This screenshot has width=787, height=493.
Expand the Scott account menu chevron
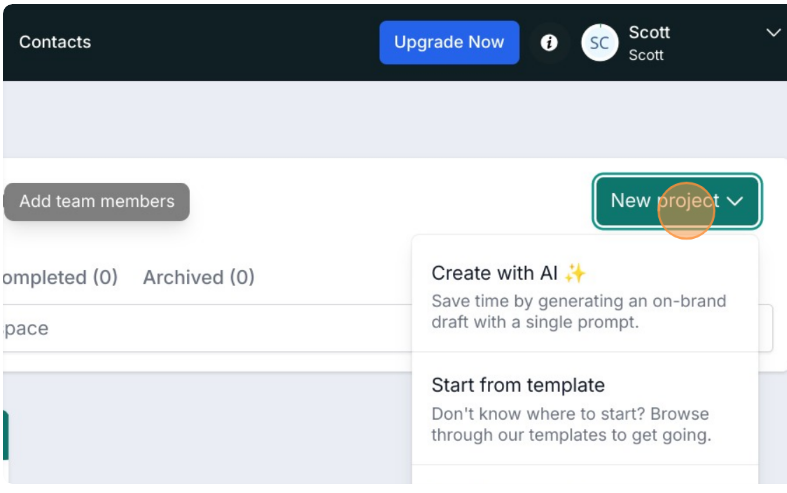click(773, 33)
